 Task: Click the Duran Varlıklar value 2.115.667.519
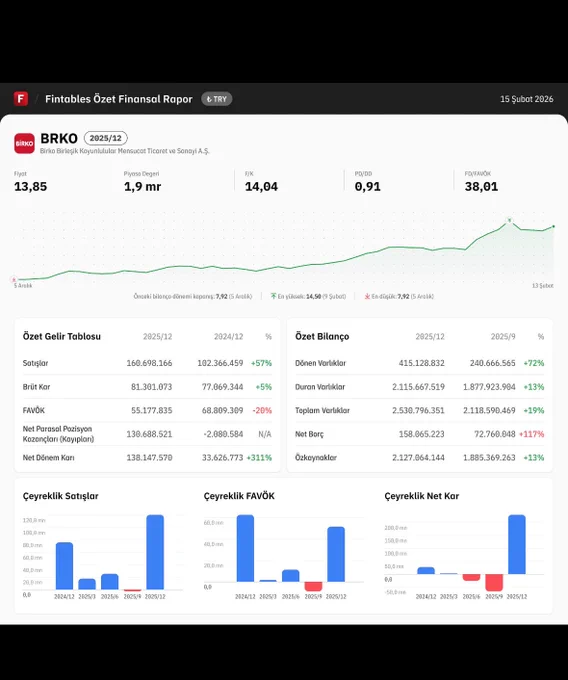418,387
